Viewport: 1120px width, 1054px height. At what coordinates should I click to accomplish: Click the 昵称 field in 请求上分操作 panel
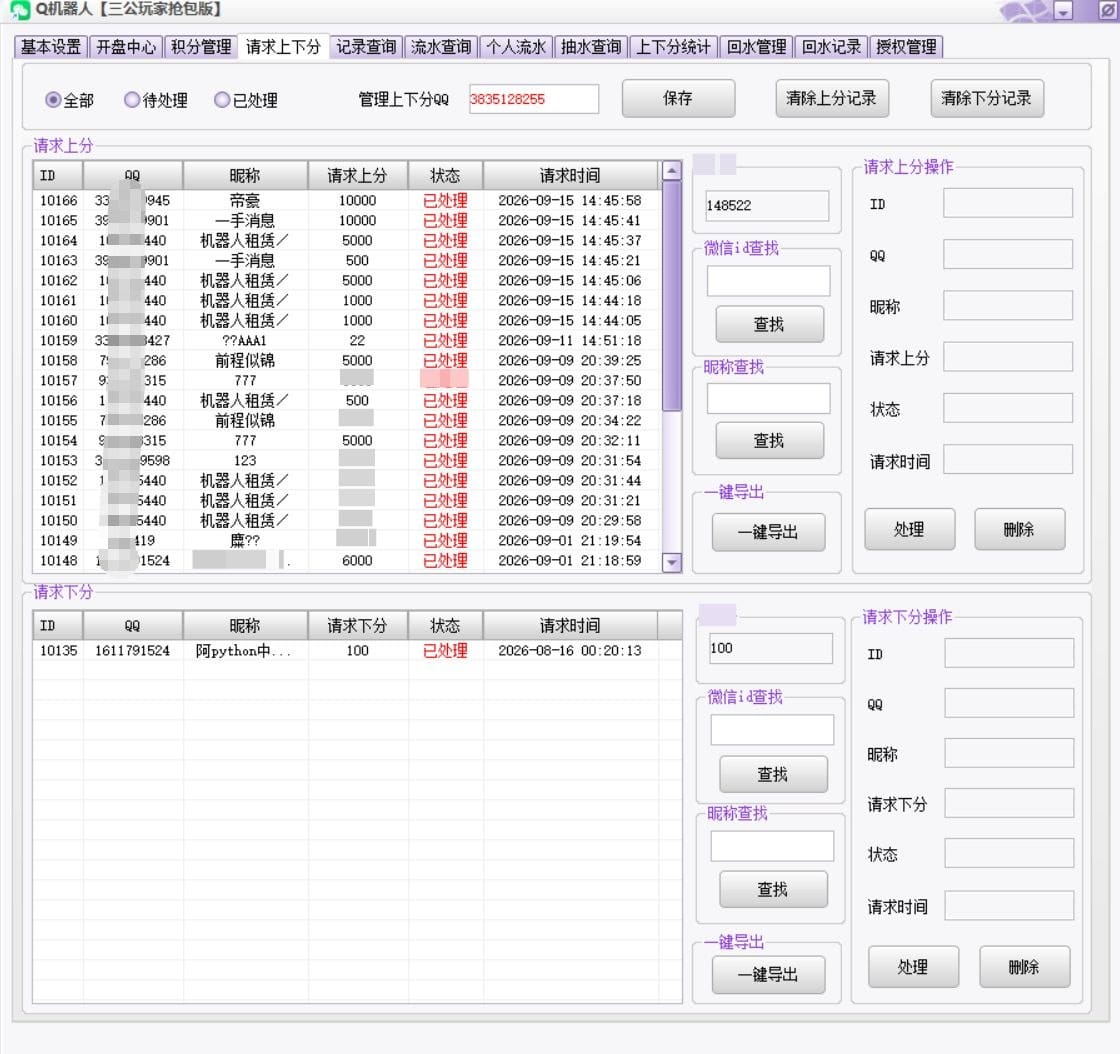pos(1007,306)
